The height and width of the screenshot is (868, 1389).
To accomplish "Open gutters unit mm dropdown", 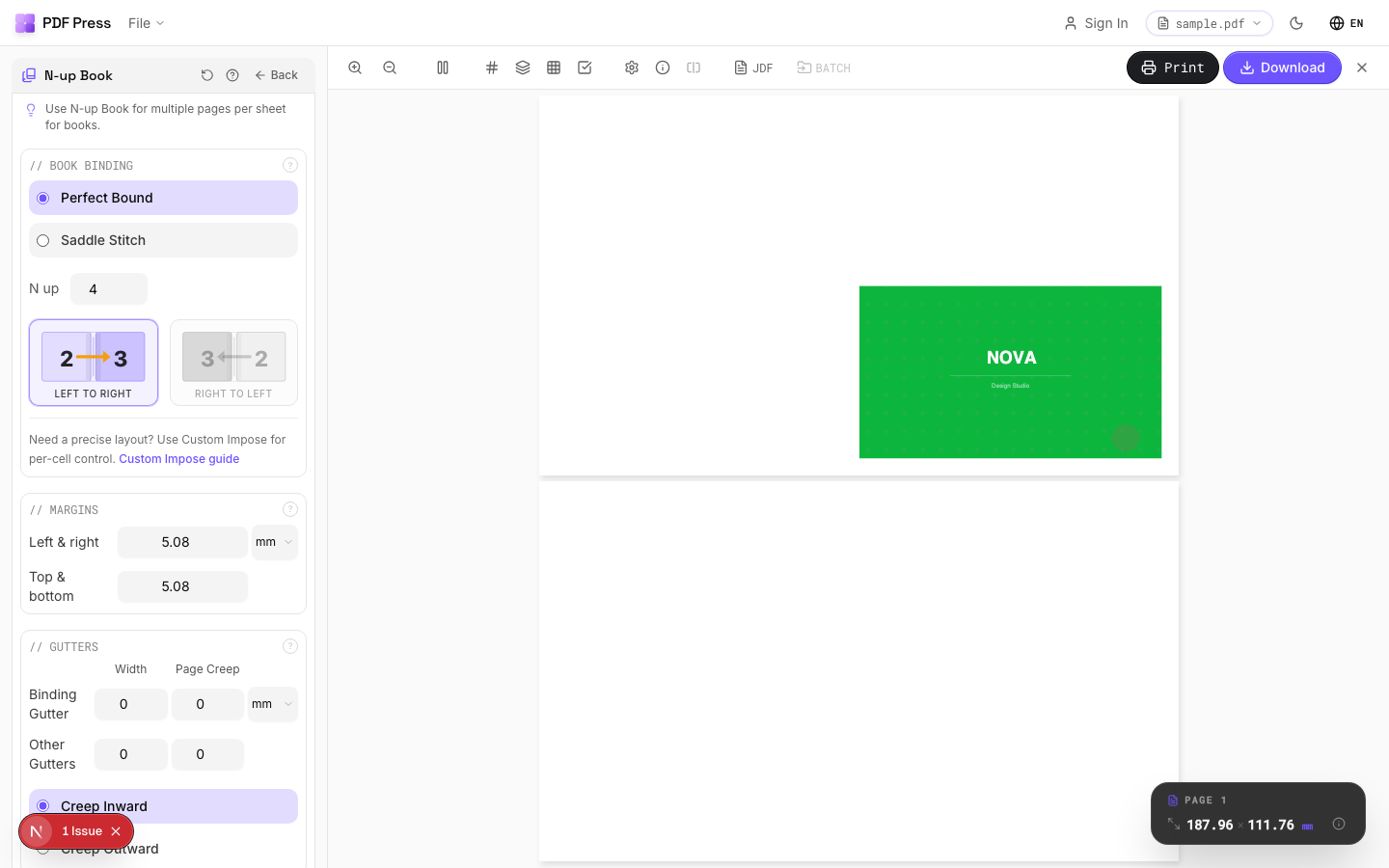I will click(x=273, y=704).
